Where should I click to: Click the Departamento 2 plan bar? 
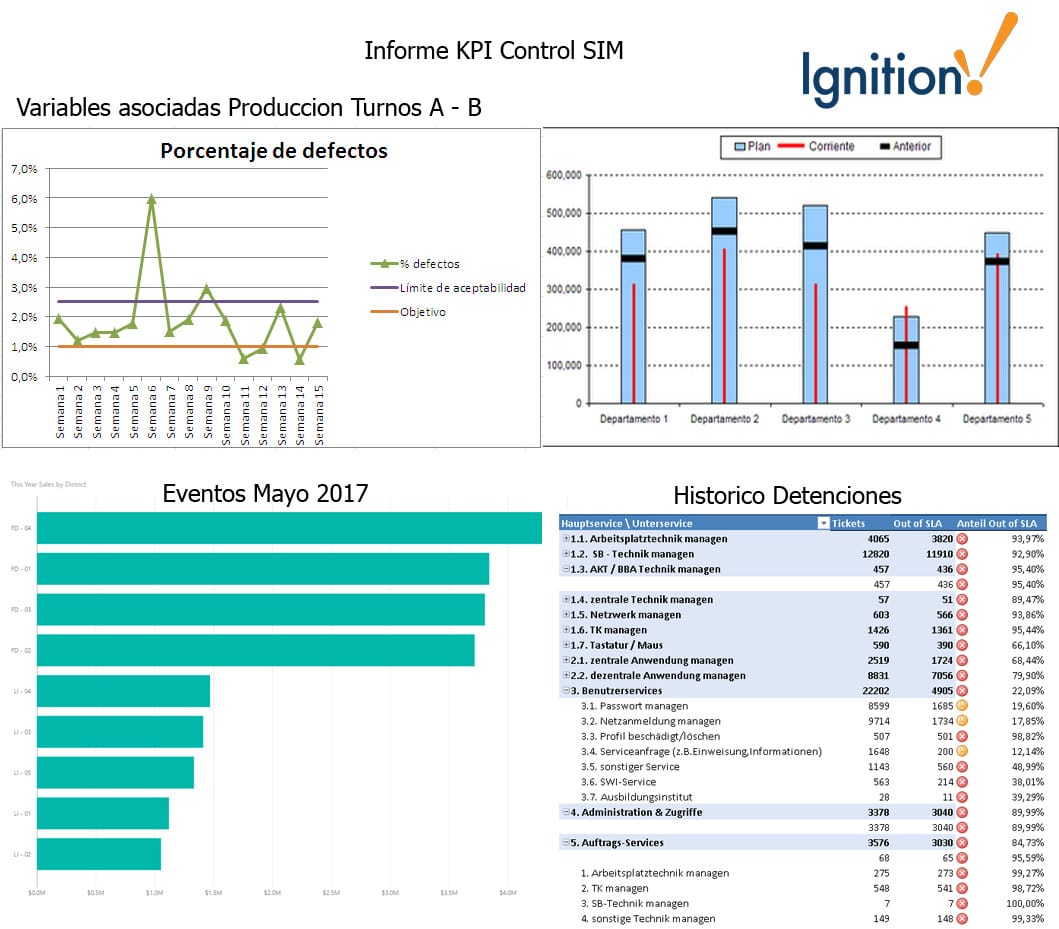pos(724,300)
